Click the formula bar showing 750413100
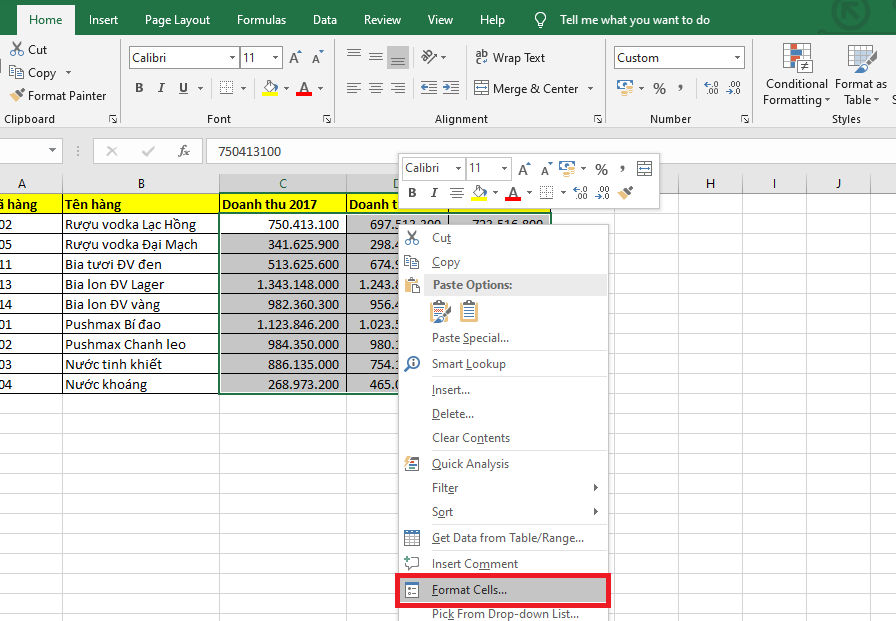The width and height of the screenshot is (896, 621). point(400,151)
